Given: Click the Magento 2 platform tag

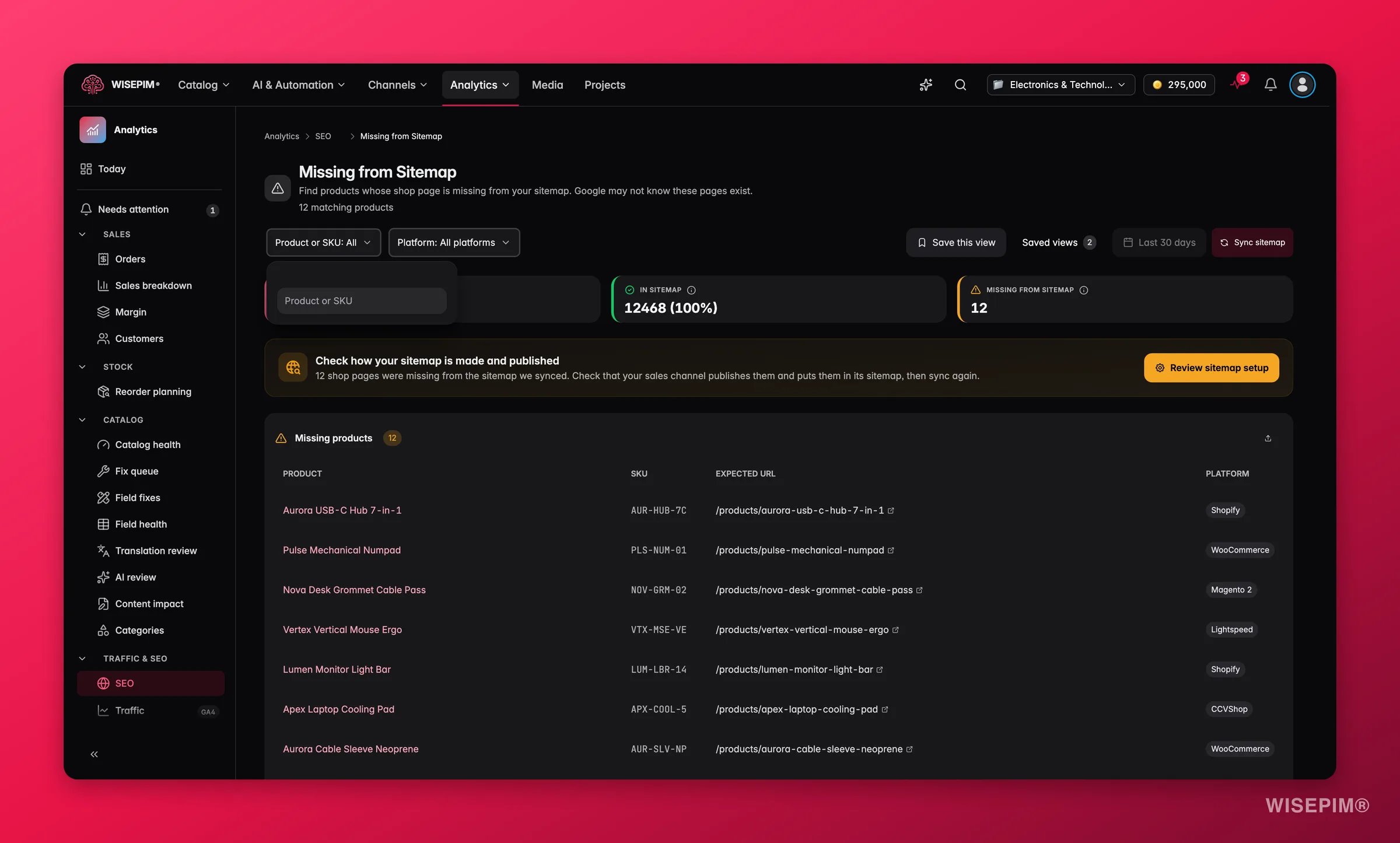Looking at the screenshot, I should click(1231, 590).
